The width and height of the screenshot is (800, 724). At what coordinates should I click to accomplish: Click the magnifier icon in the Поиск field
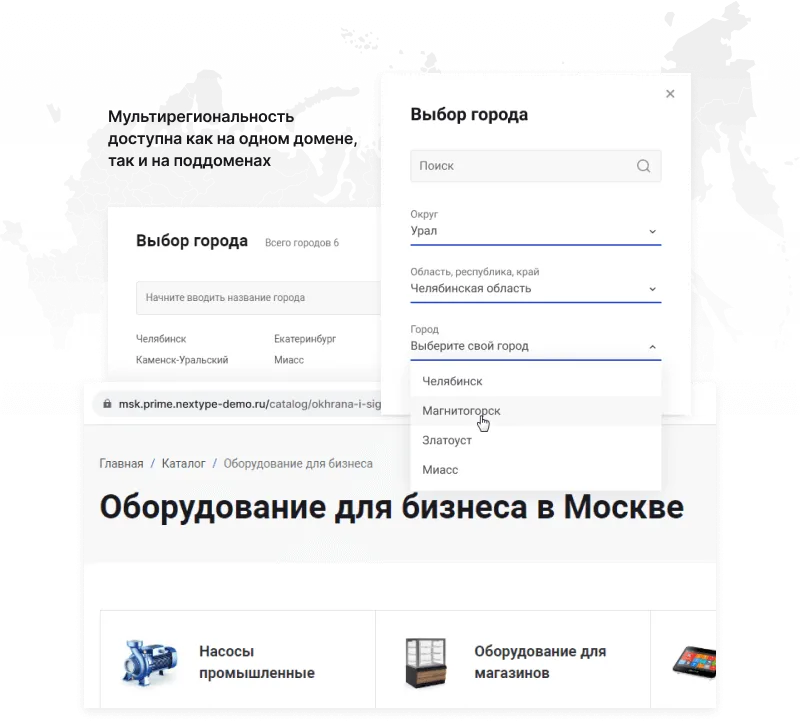click(644, 166)
